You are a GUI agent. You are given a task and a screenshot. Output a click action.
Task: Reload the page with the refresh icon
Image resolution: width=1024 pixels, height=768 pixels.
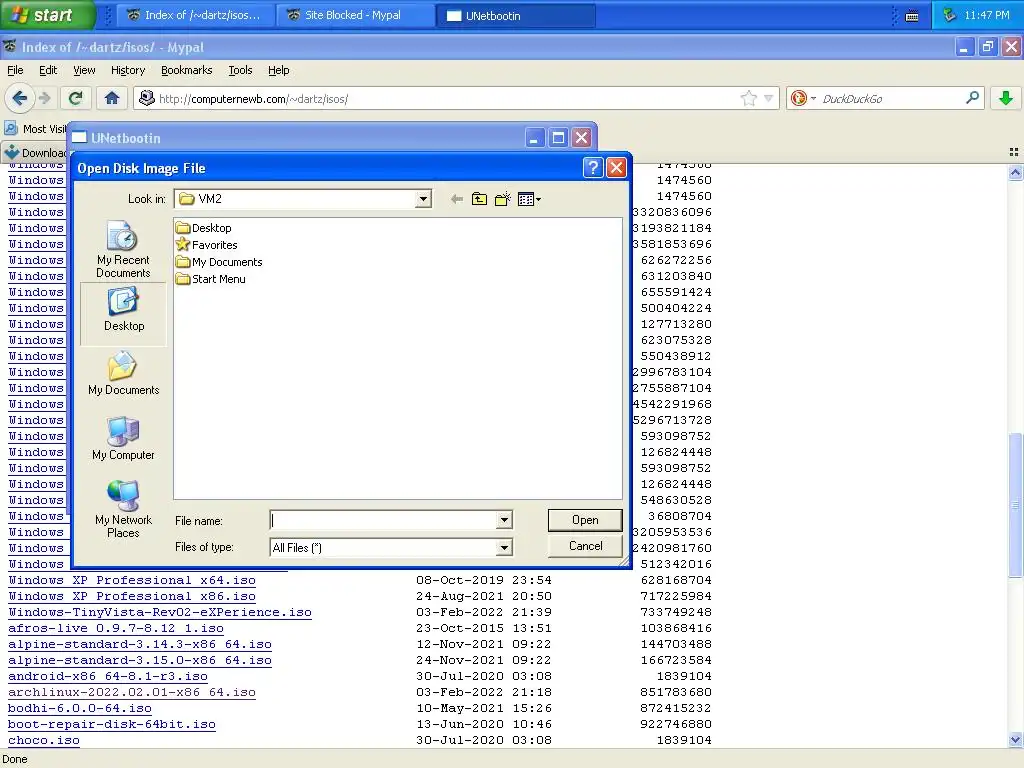click(x=75, y=99)
